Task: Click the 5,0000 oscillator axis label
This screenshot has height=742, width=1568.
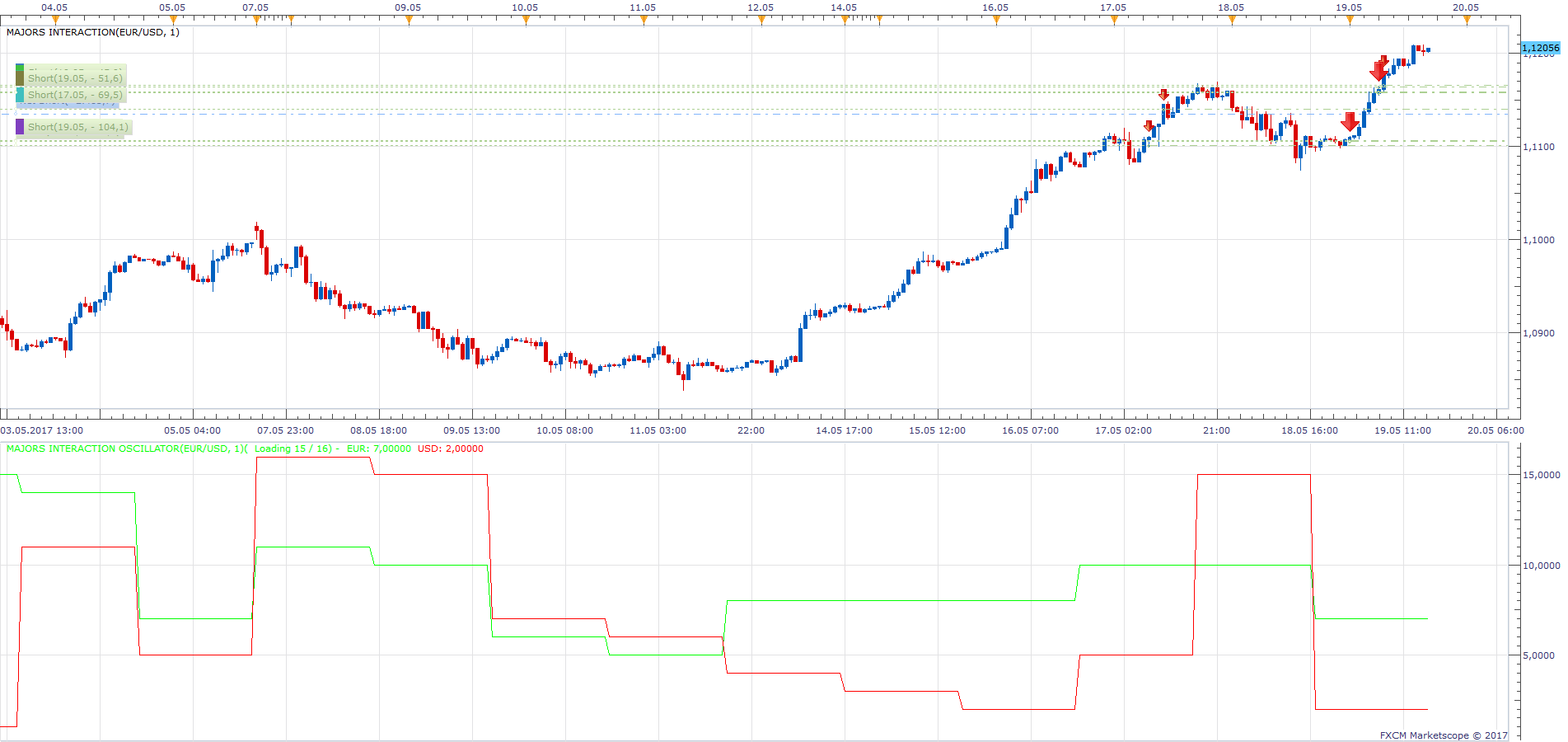Action: pos(1538,655)
